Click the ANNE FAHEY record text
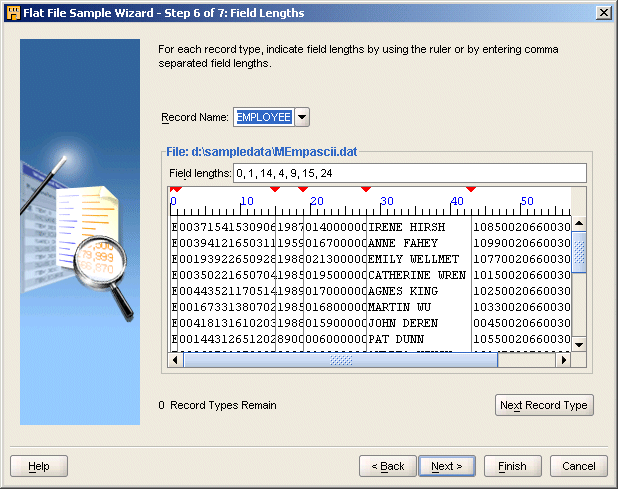This screenshot has width=618, height=489. [403, 243]
